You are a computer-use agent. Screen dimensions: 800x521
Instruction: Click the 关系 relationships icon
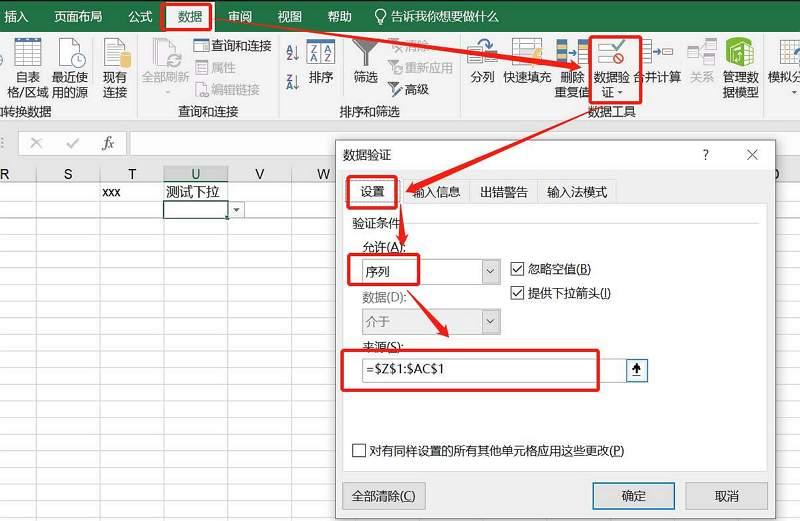coord(702,62)
